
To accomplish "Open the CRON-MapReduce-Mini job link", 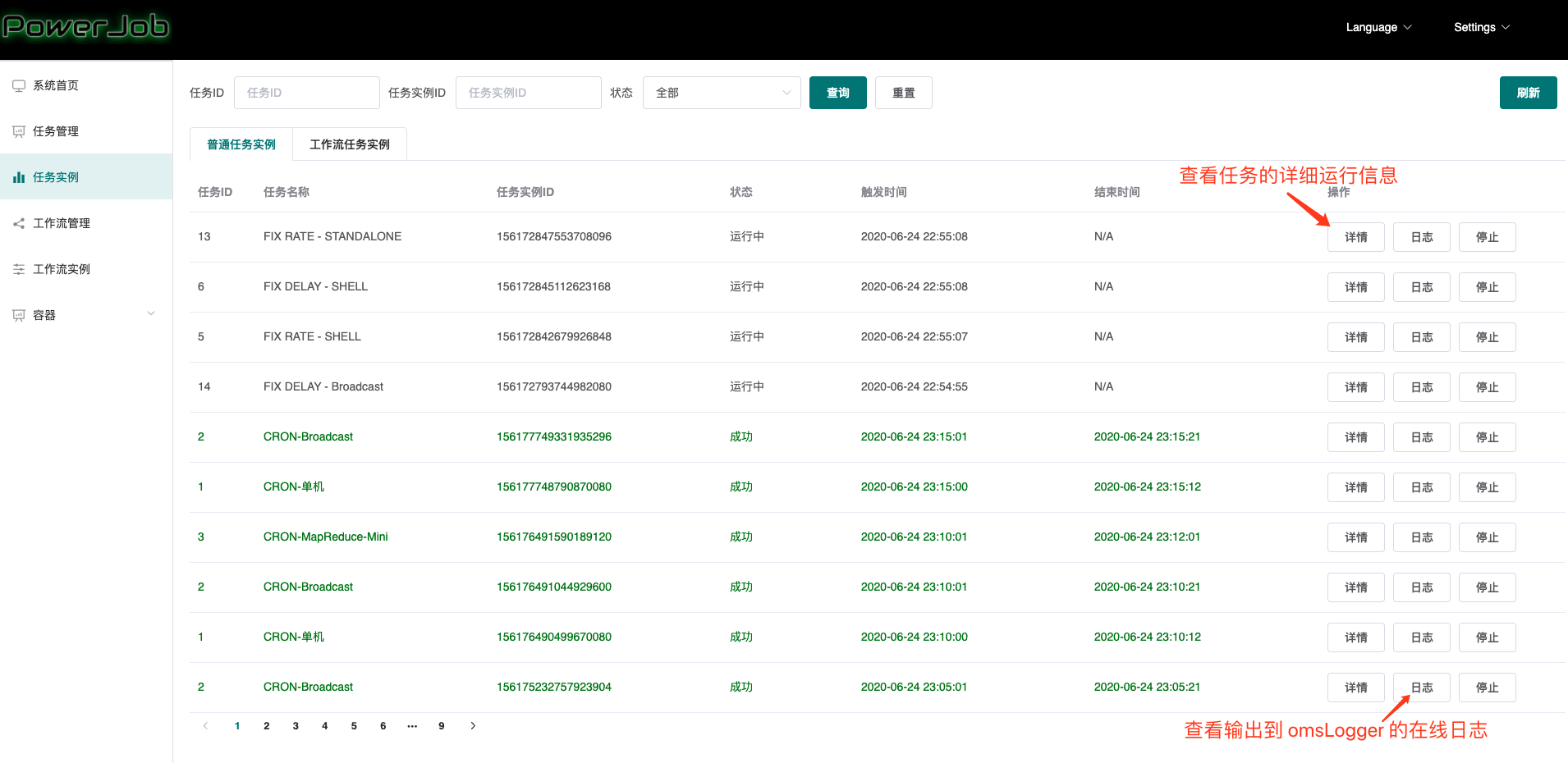I will [x=325, y=537].
